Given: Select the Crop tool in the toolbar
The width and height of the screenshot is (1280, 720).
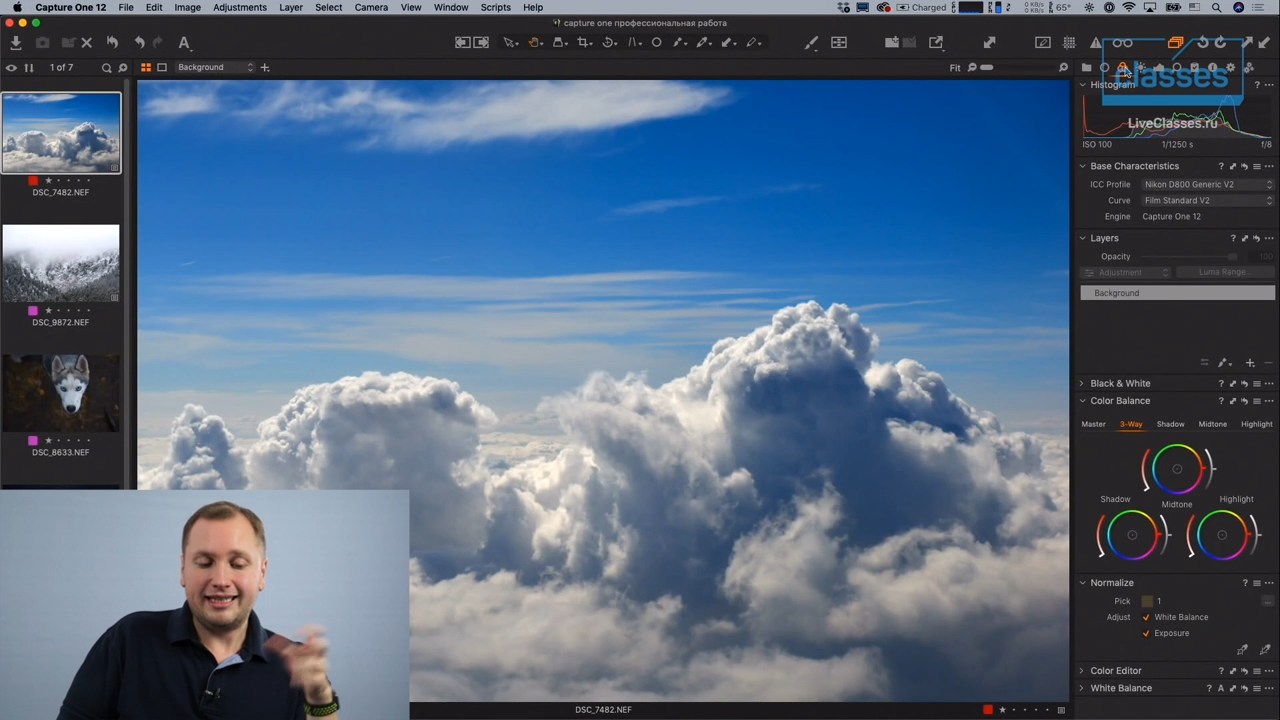Looking at the screenshot, I should [x=584, y=43].
